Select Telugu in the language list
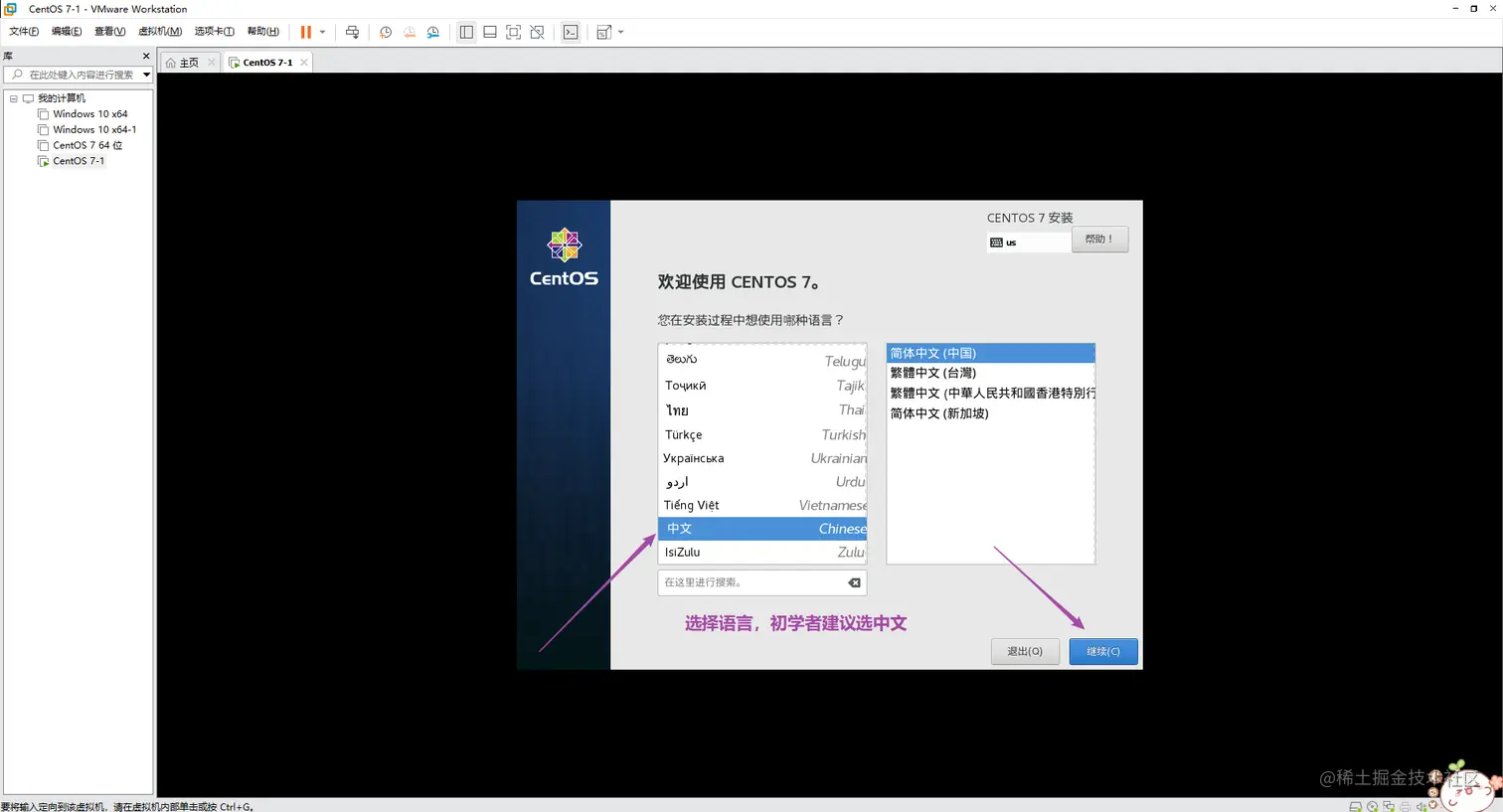Image resolution: width=1503 pixels, height=812 pixels. 762,360
